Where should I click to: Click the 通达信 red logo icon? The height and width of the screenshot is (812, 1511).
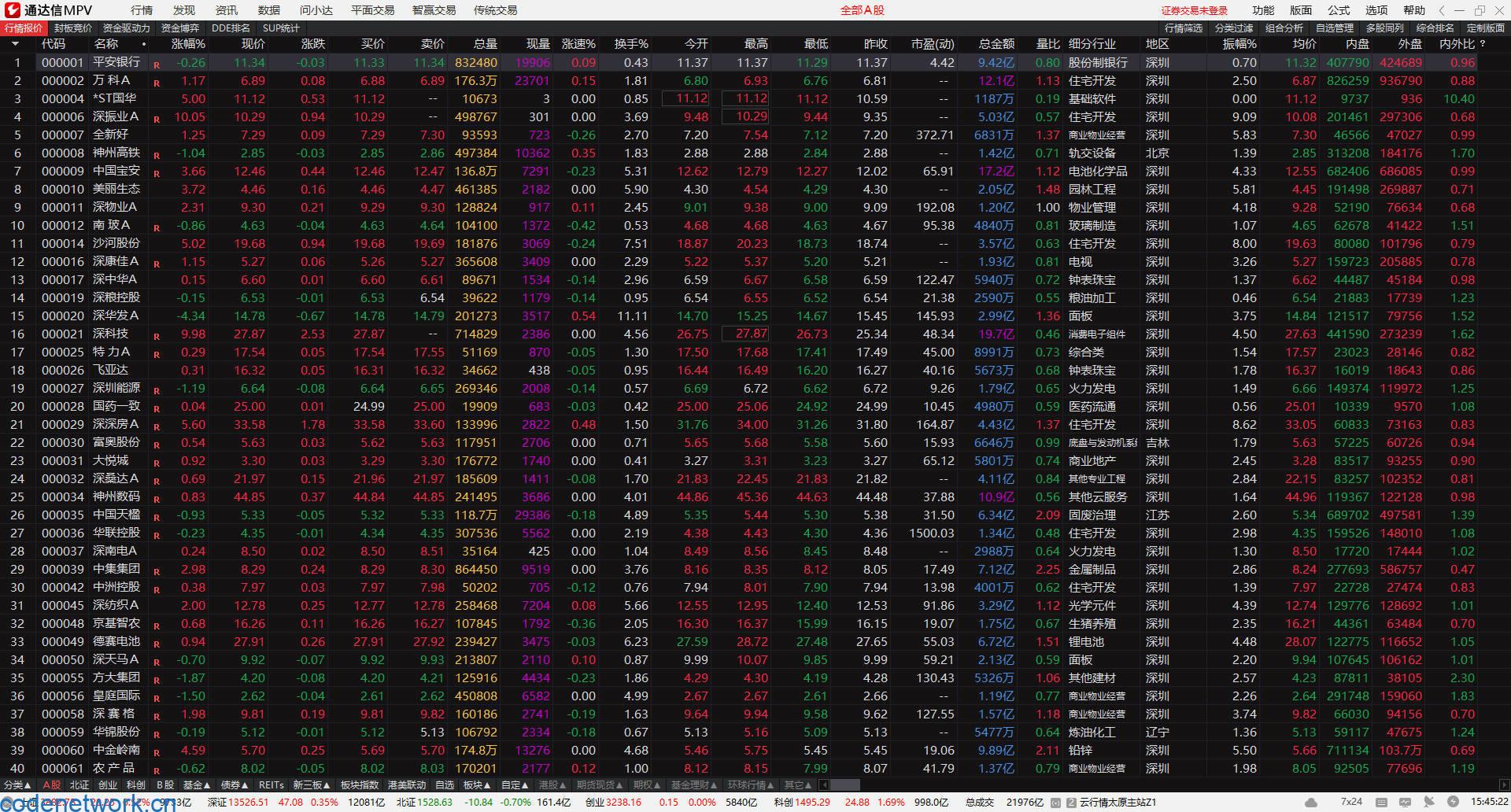tap(13, 10)
